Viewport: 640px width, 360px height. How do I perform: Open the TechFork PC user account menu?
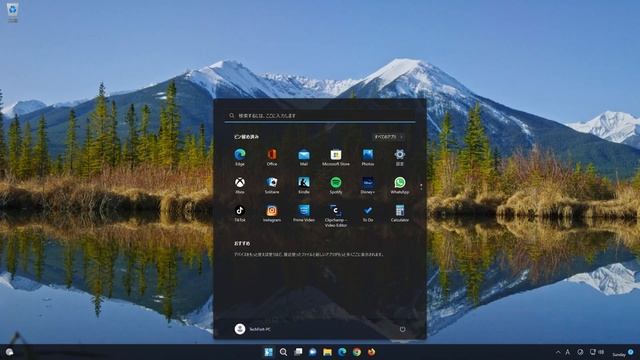252,329
